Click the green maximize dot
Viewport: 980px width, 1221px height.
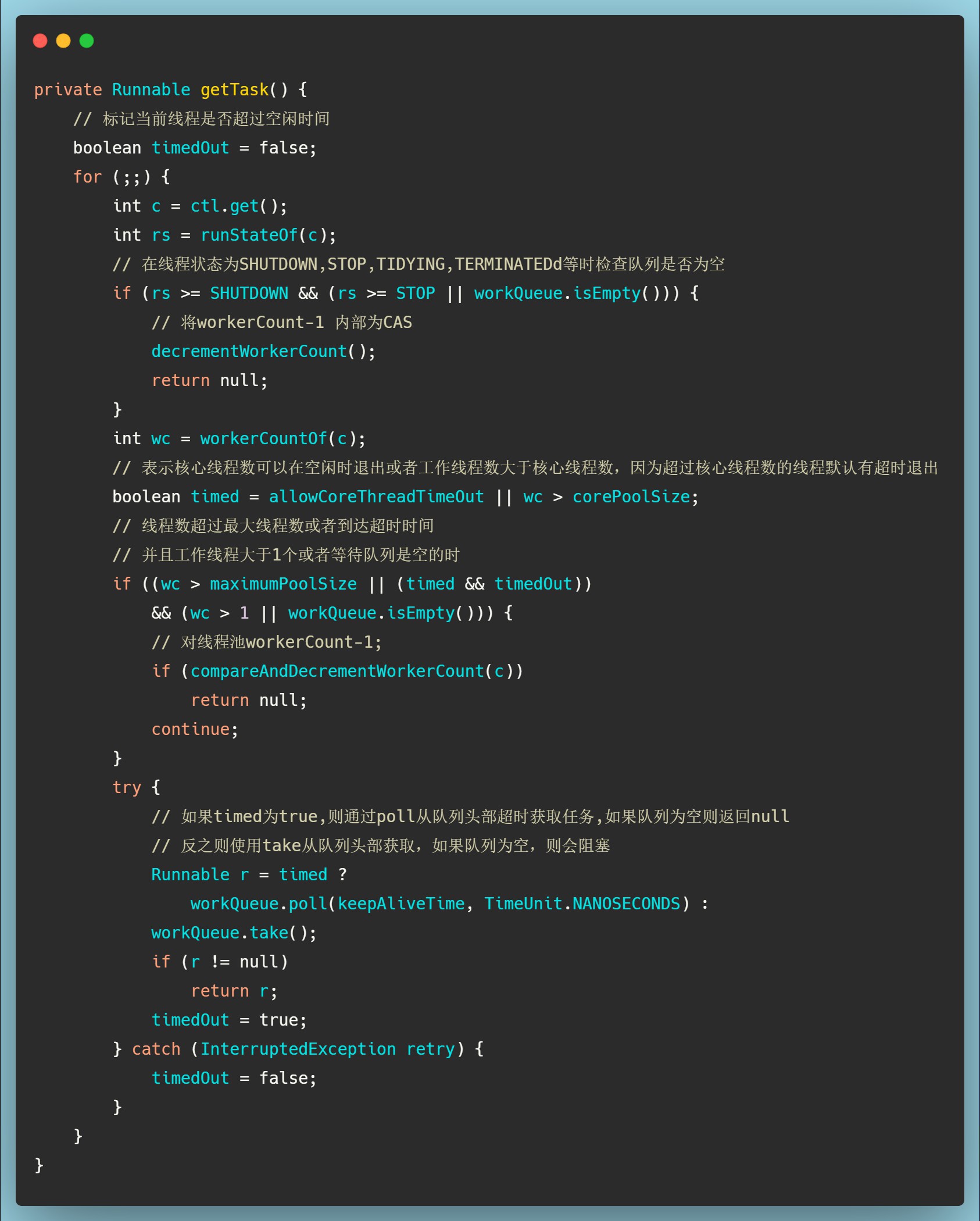(x=87, y=41)
